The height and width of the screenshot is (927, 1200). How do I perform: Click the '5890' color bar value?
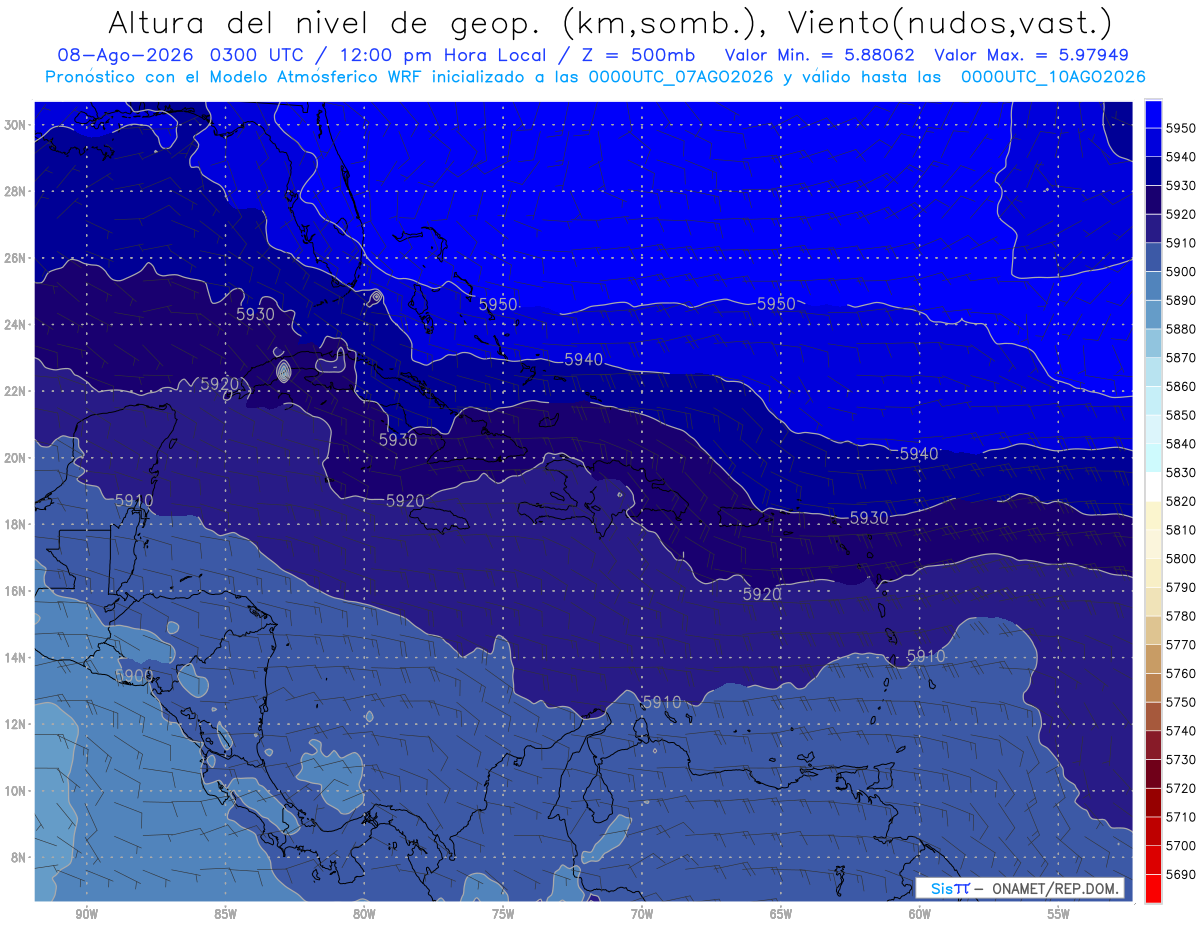[1183, 300]
